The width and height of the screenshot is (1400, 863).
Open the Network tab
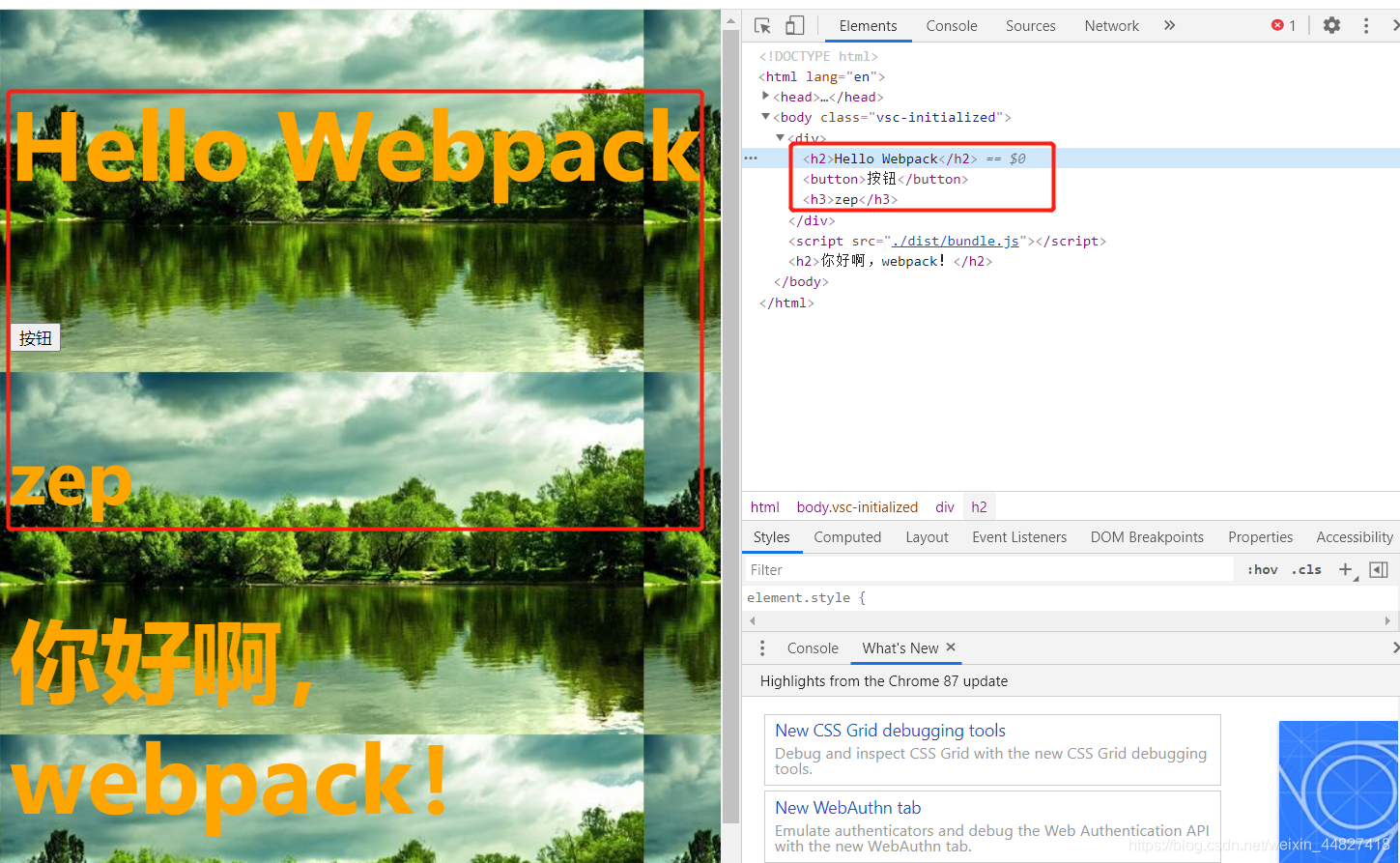[1111, 26]
